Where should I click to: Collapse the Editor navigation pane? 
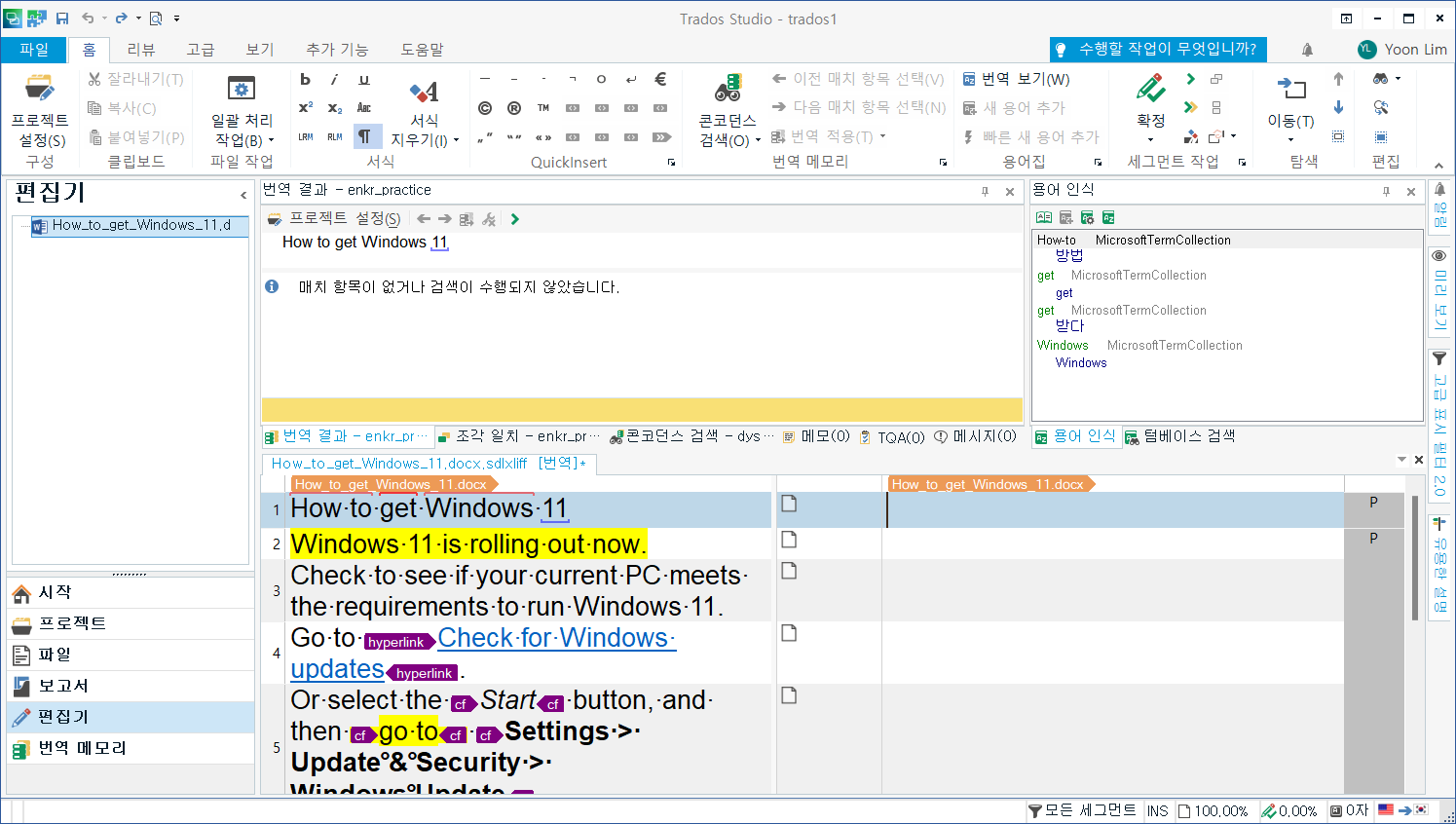point(243,196)
